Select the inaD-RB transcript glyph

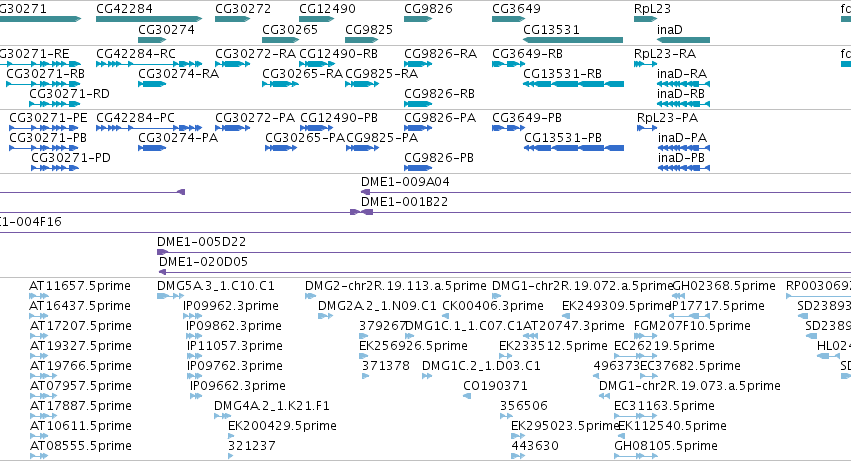tap(683, 104)
